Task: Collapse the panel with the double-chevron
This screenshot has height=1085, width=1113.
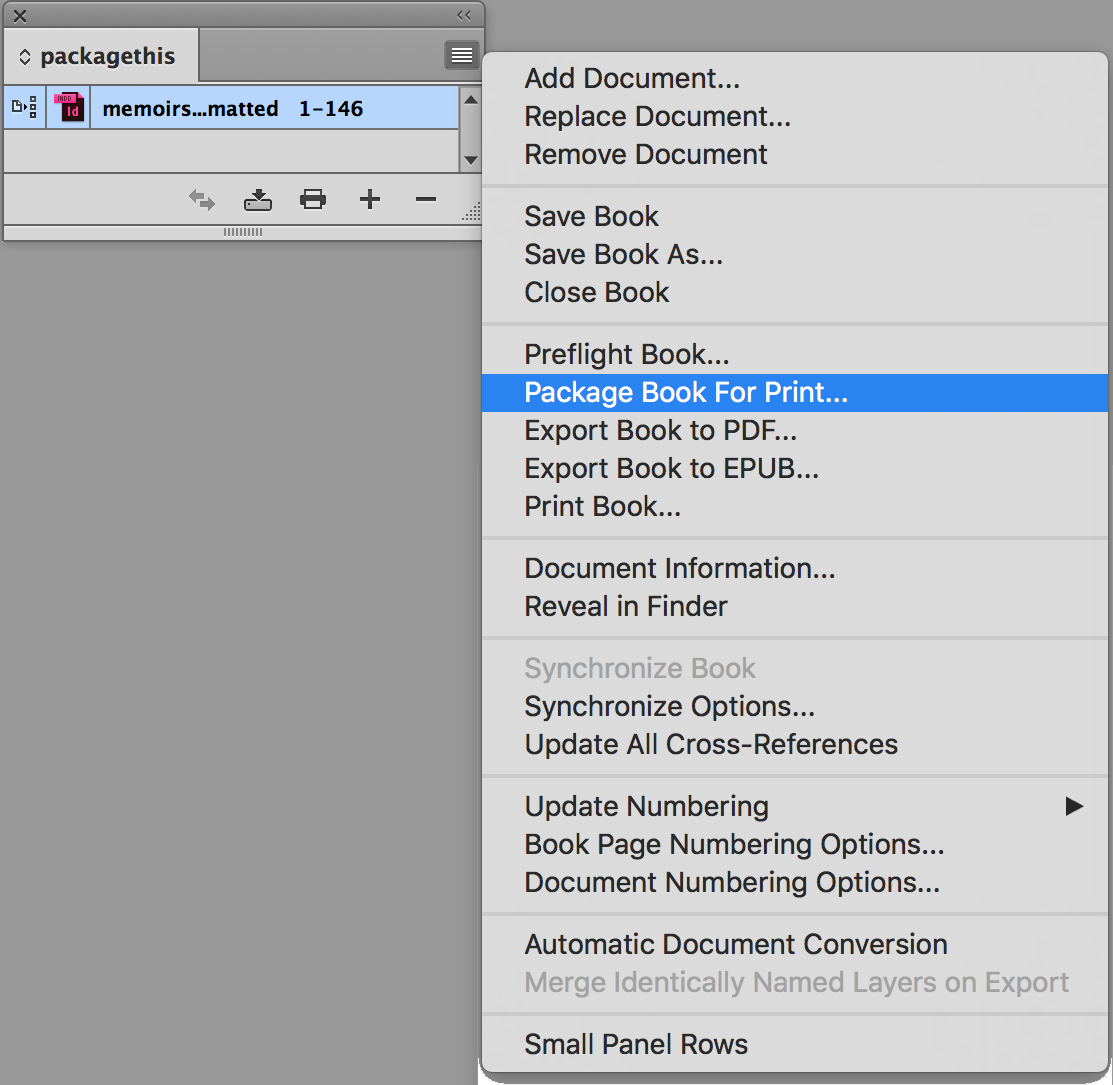Action: [x=462, y=15]
